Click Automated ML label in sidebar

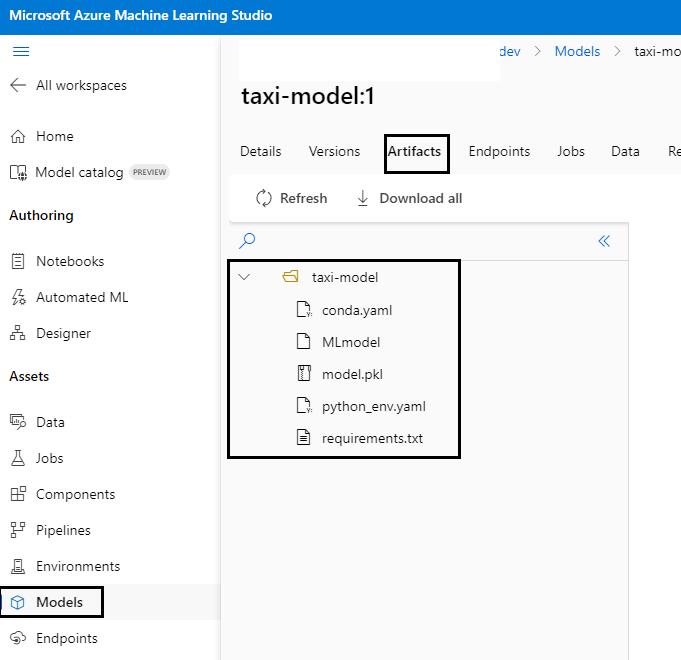(x=82, y=297)
